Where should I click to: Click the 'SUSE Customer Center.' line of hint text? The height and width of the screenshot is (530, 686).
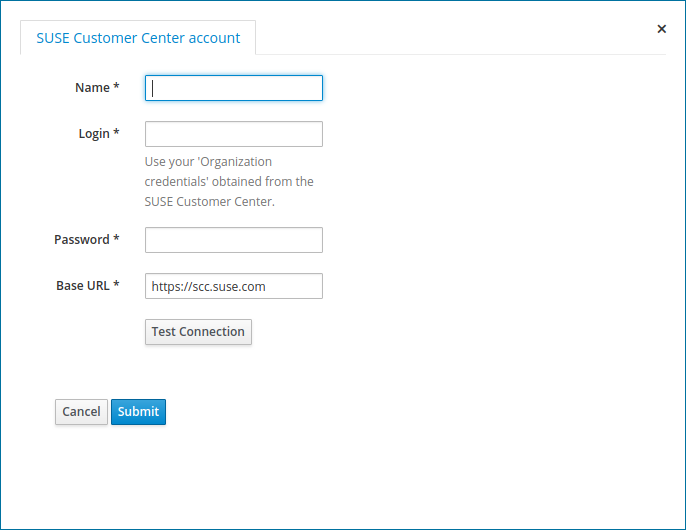(x=209, y=201)
